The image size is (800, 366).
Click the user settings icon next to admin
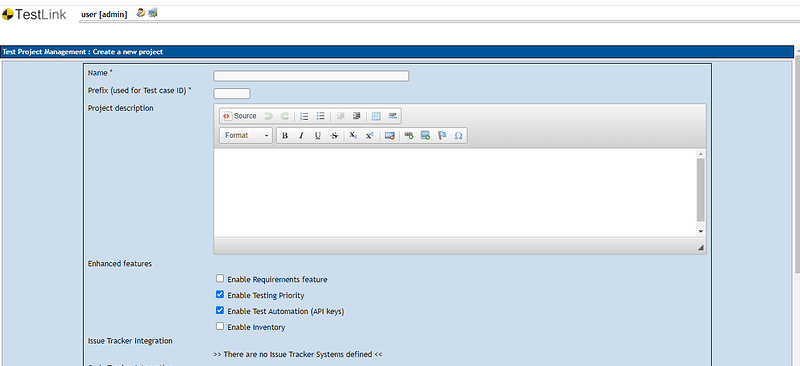[x=141, y=13]
